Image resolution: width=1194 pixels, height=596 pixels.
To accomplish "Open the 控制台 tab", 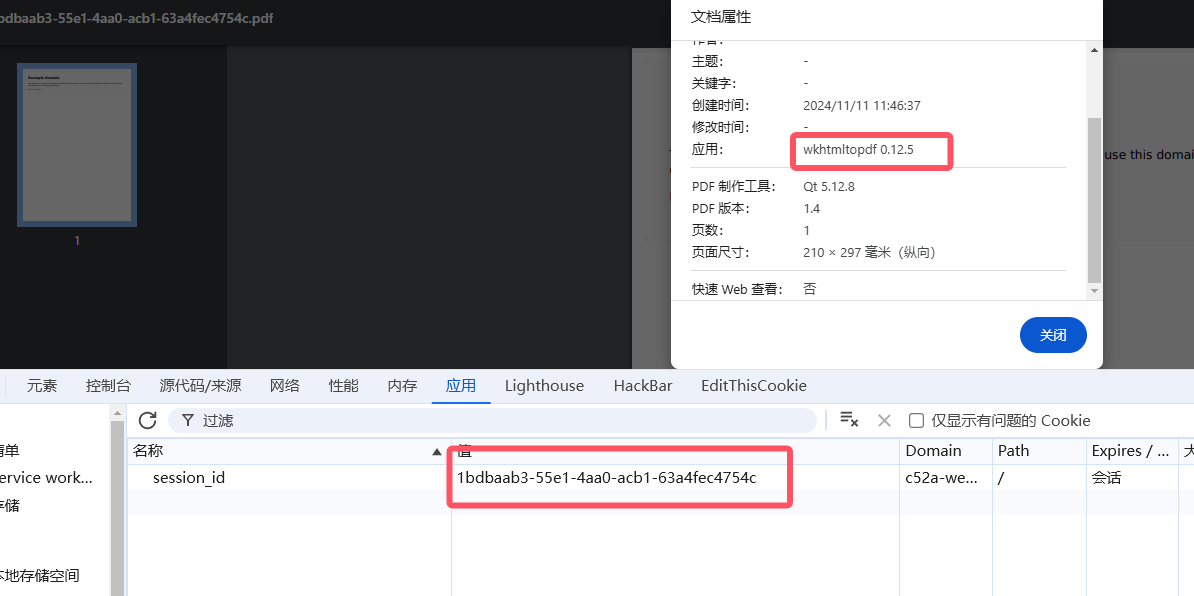I will [108, 386].
